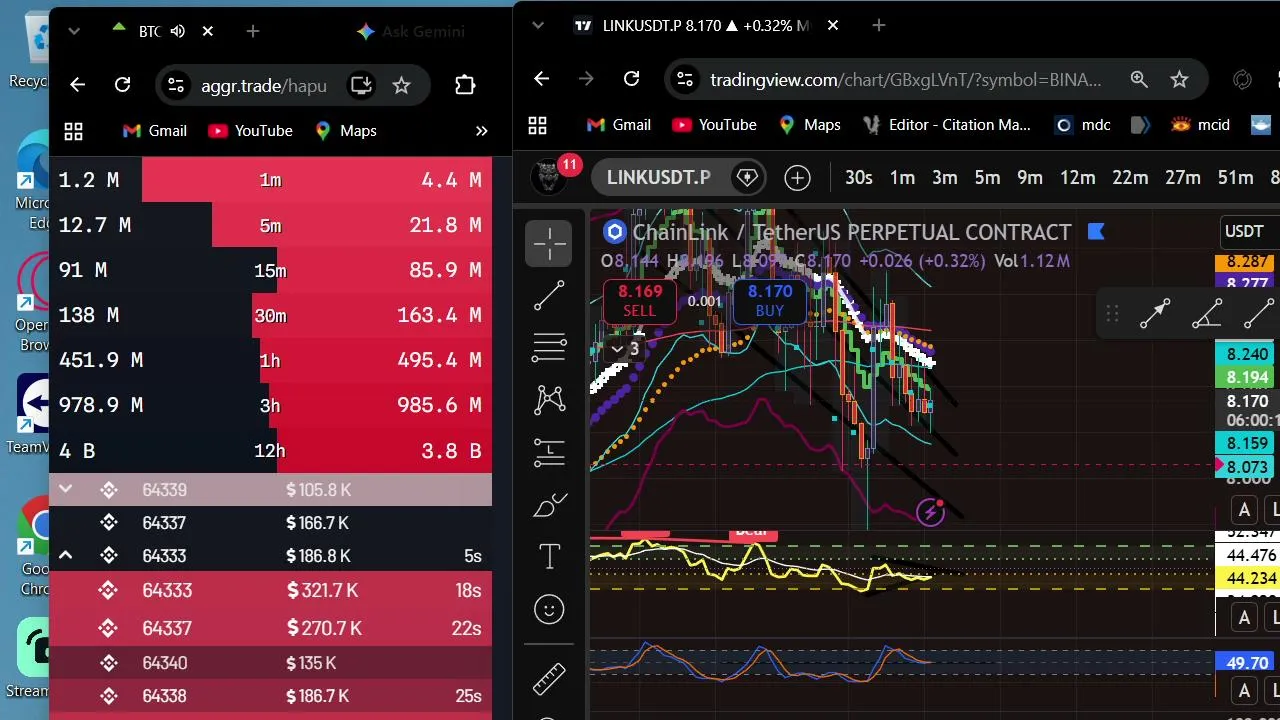Viewport: 1280px width, 720px height.
Task: Pick the arrow line from favorites toolbar
Action: point(1155,314)
